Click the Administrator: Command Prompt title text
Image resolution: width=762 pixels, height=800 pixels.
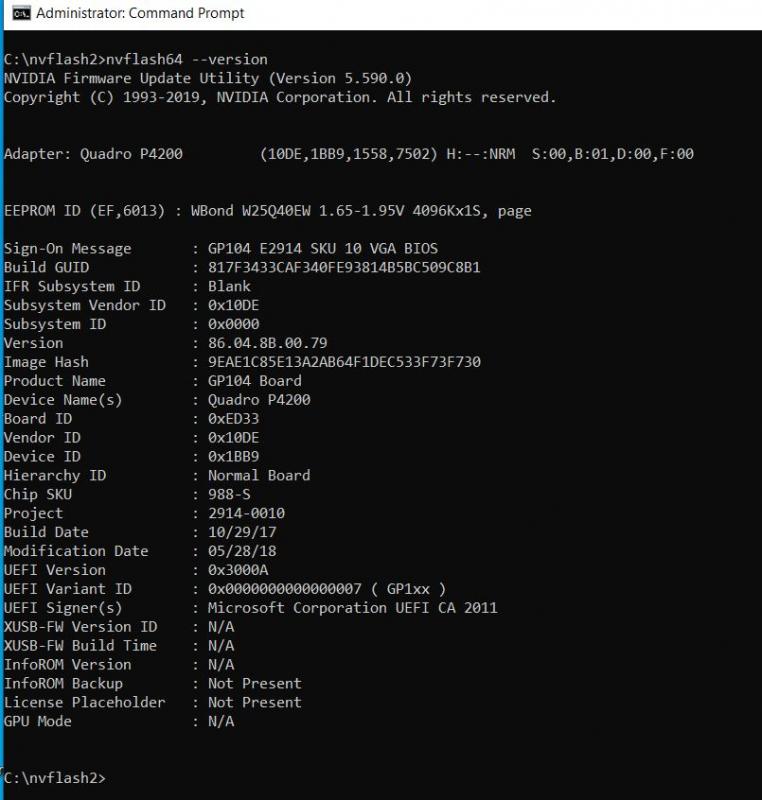click(x=140, y=13)
